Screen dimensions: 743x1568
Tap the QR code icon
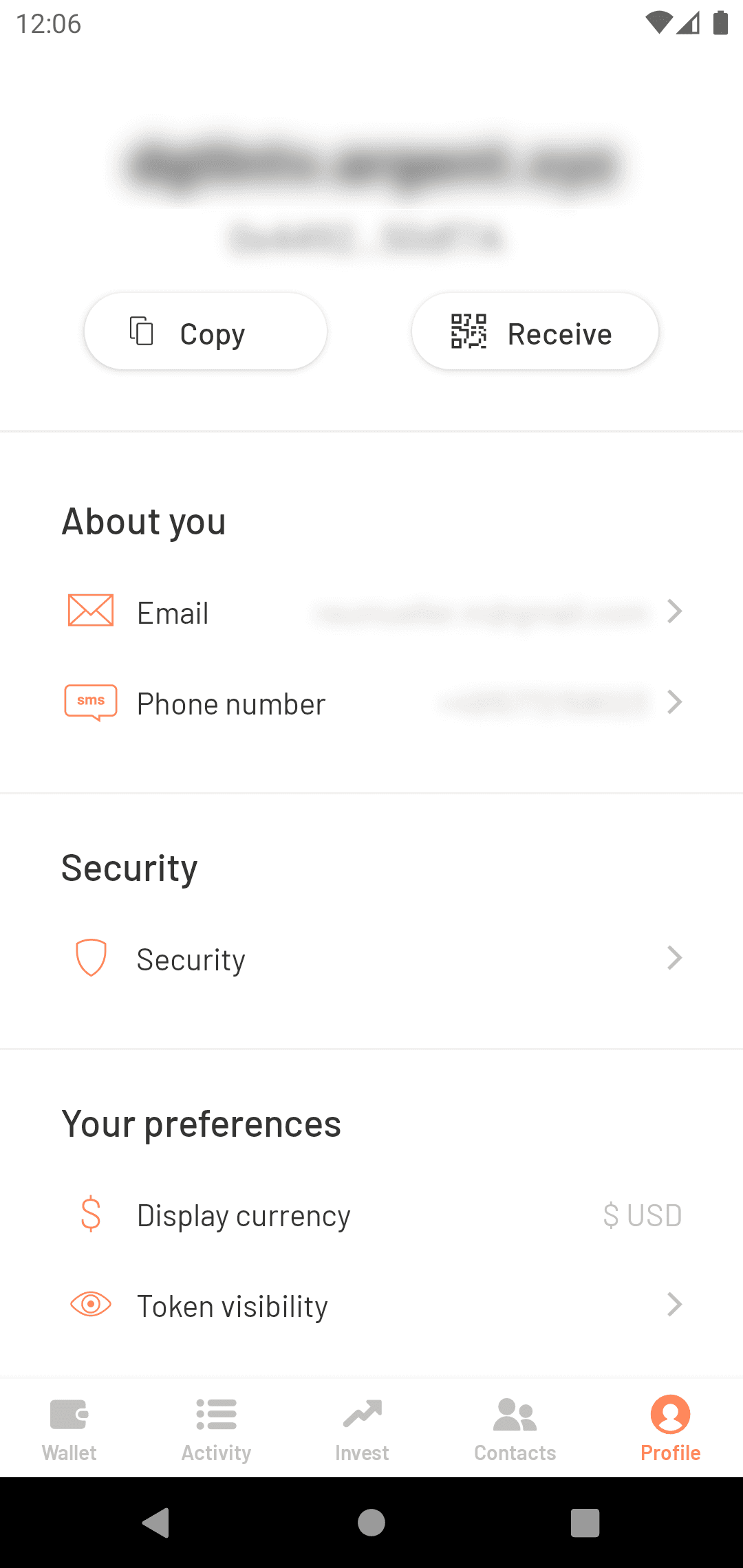[469, 331]
